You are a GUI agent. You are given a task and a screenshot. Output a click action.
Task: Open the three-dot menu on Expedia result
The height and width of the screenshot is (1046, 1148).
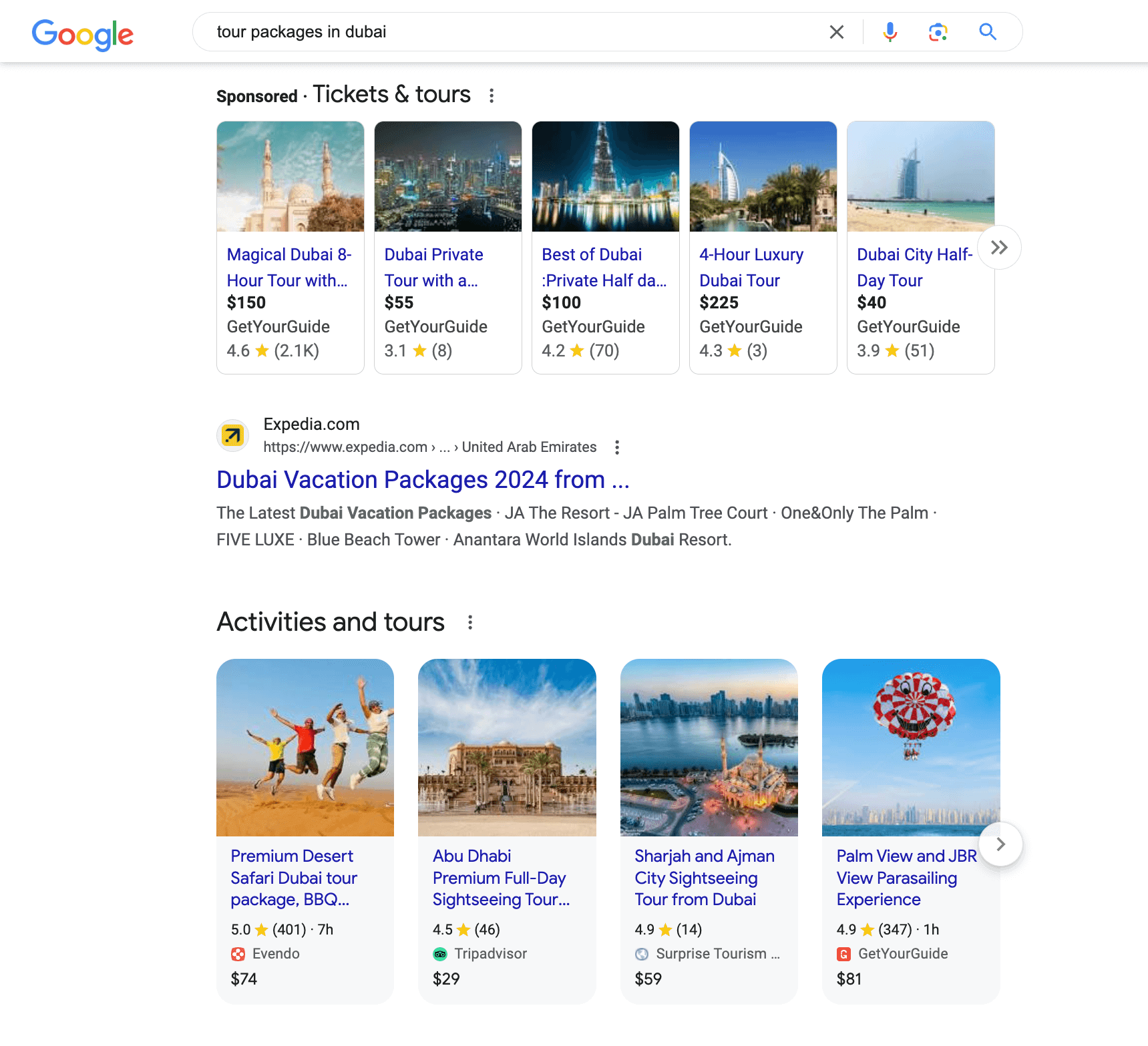click(x=616, y=447)
